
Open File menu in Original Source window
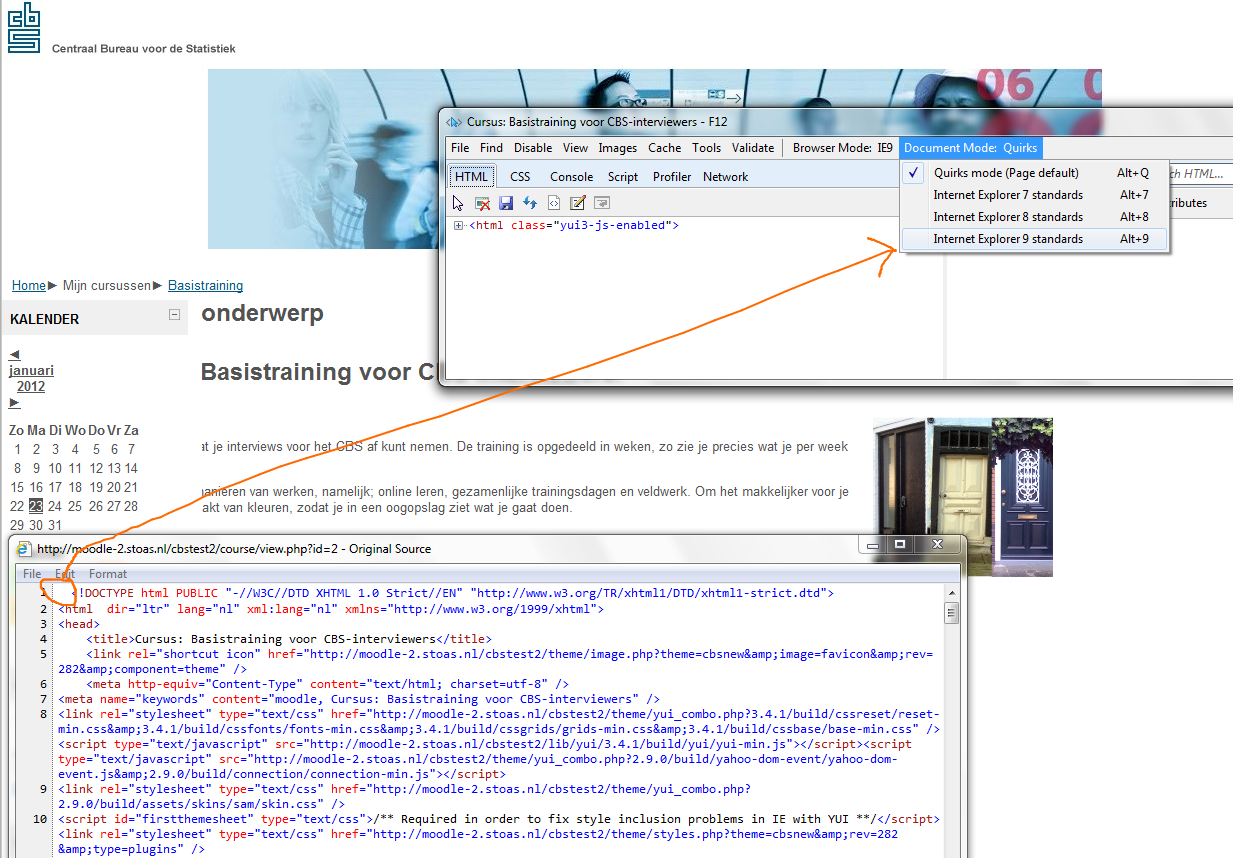point(32,574)
